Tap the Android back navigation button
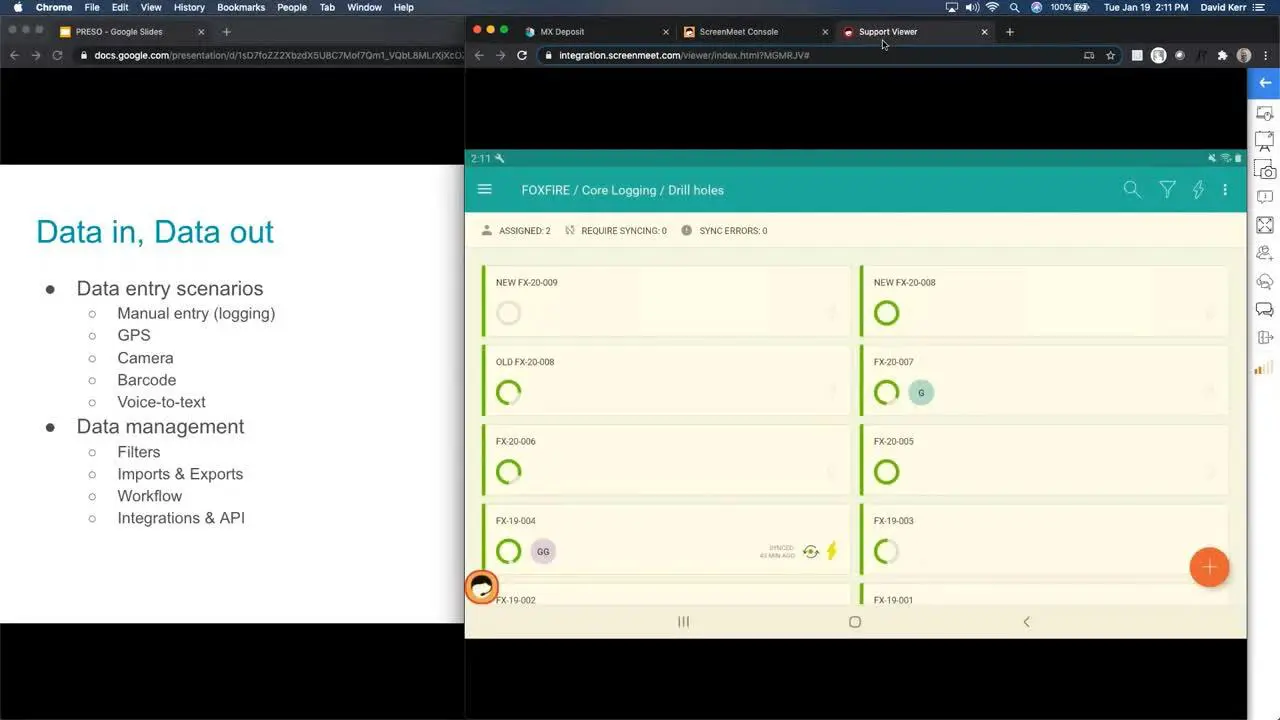The width and height of the screenshot is (1280, 720). pyautogui.click(x=1026, y=621)
